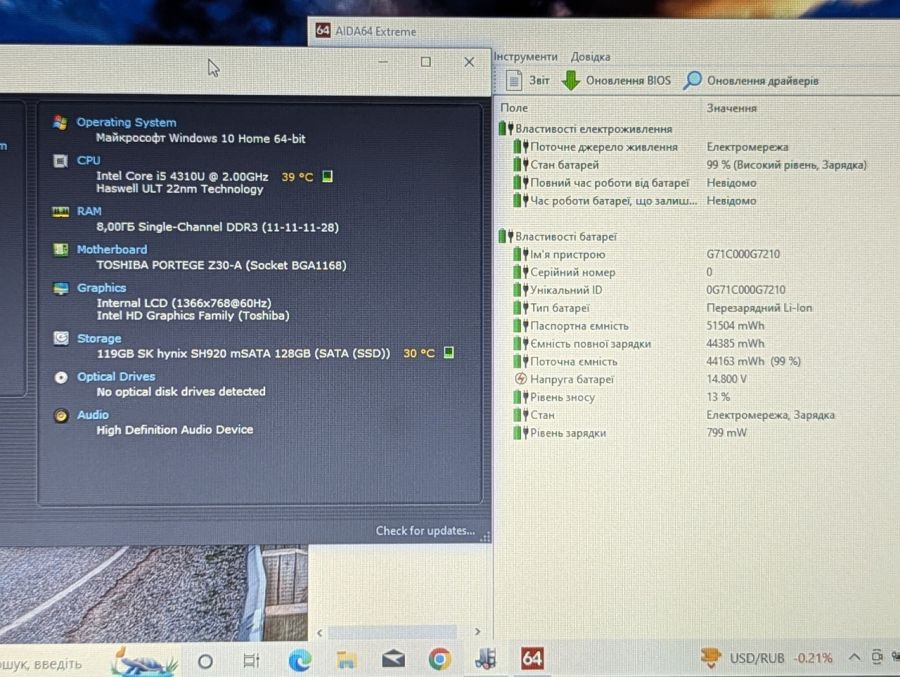Screen dimensions: 900x677
Task: Click the Напруга батареї voltage icon
Action: (x=520, y=378)
